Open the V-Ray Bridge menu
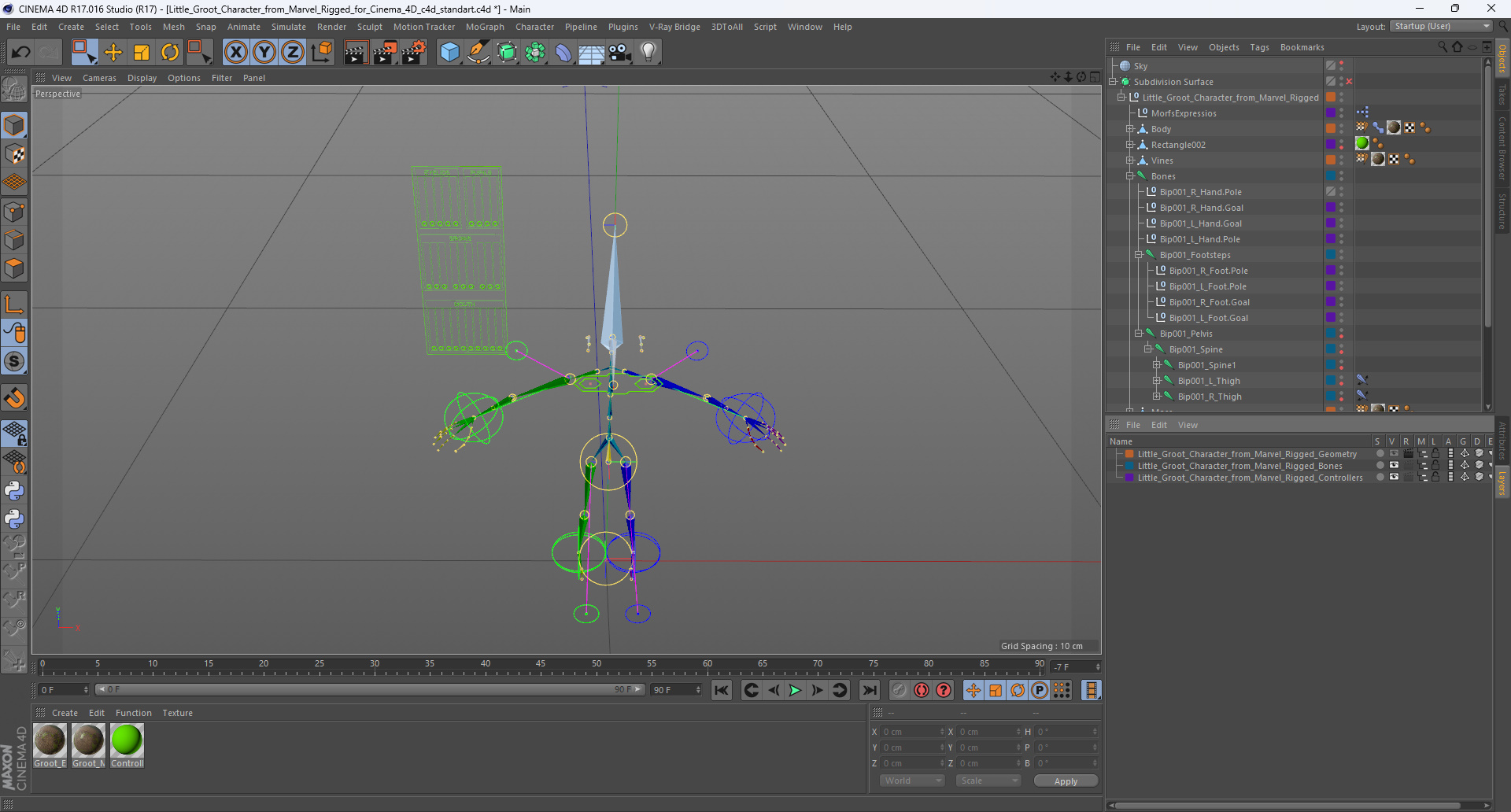Screen dimensions: 1511x812 [x=674, y=27]
